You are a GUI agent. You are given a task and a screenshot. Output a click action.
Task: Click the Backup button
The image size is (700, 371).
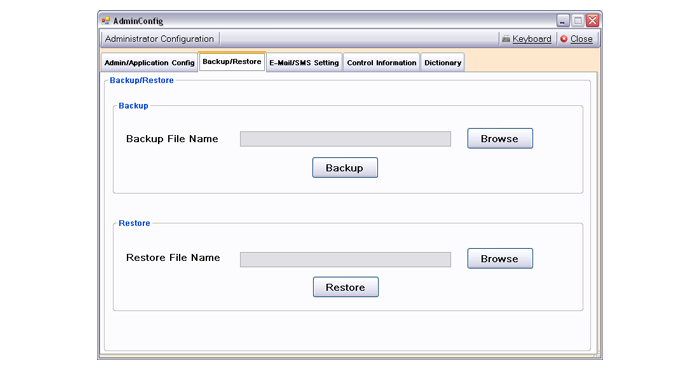click(x=345, y=167)
